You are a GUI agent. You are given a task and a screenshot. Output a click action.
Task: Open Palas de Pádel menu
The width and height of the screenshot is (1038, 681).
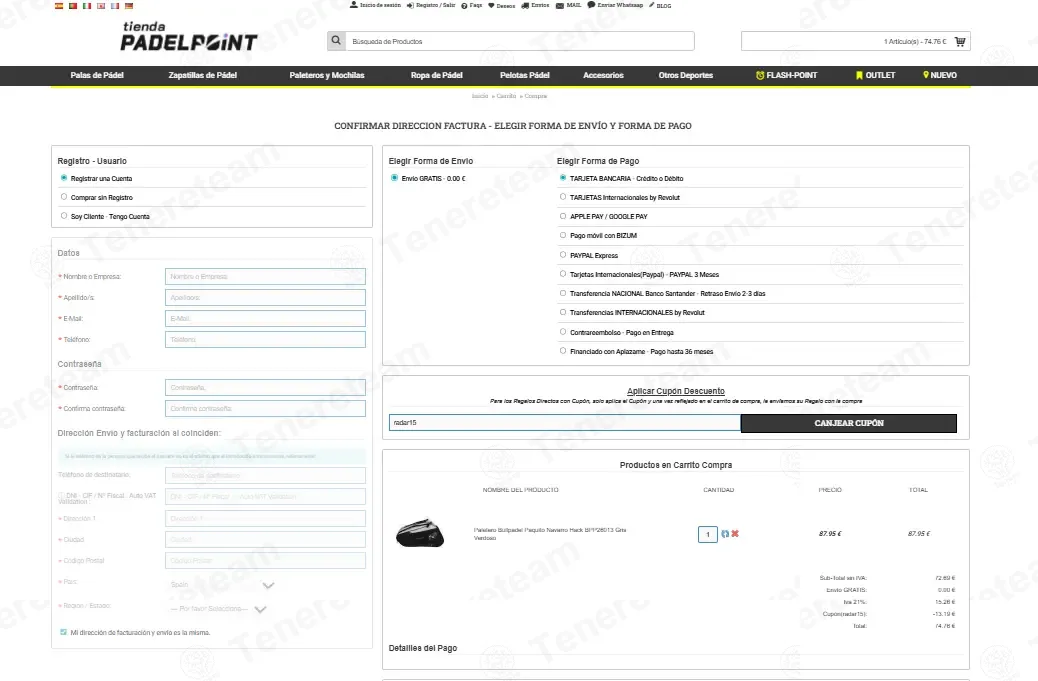click(x=97, y=75)
